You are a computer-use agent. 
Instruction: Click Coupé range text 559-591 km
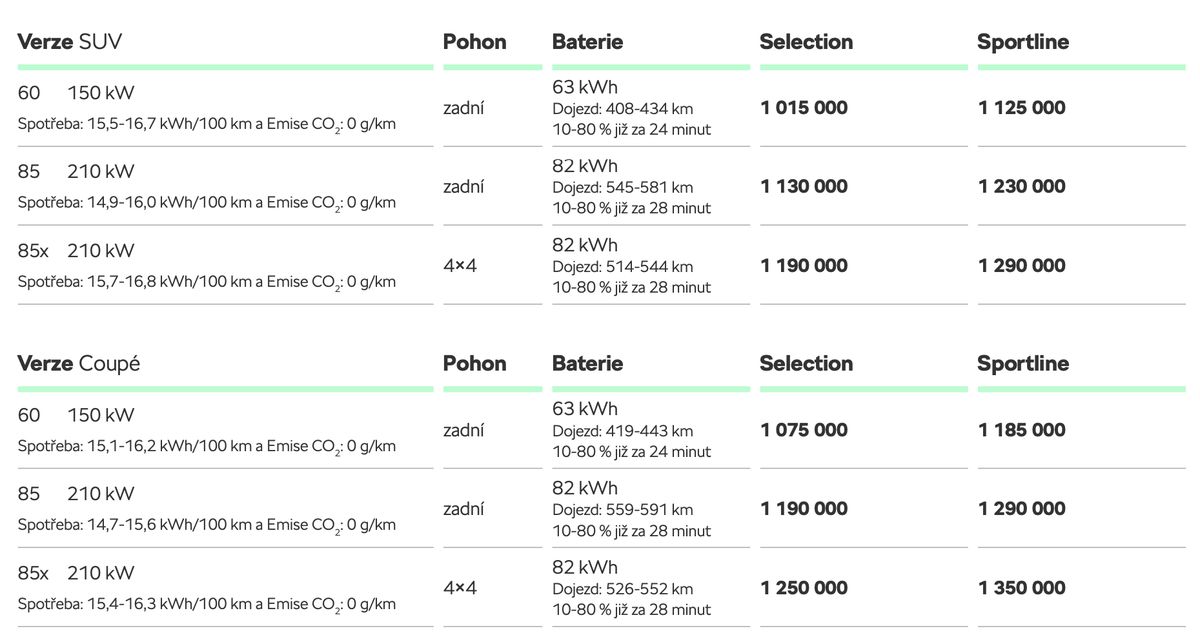649,510
